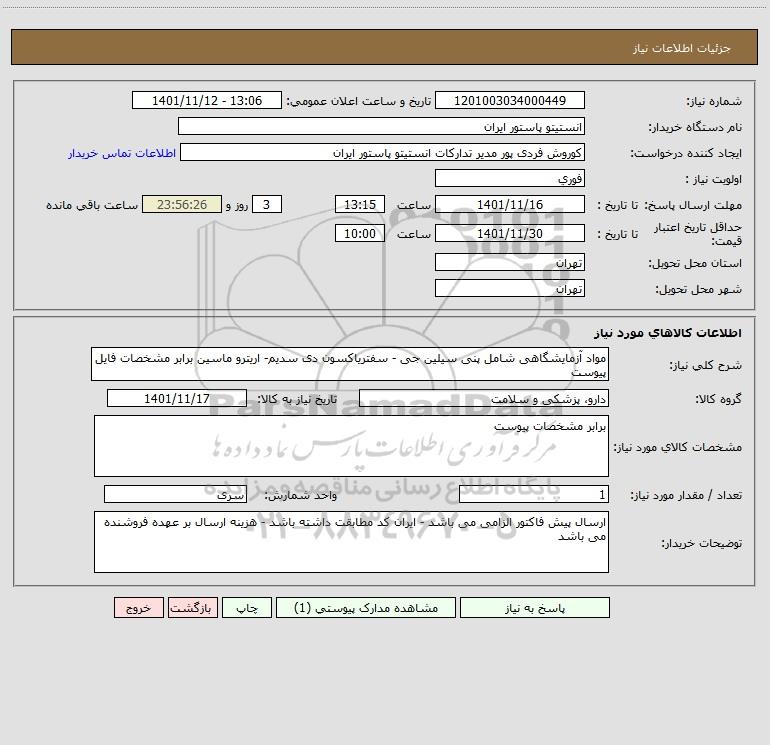Click goods group field دارو، پزشکی و سلامت
770x745 pixels.
point(484,398)
